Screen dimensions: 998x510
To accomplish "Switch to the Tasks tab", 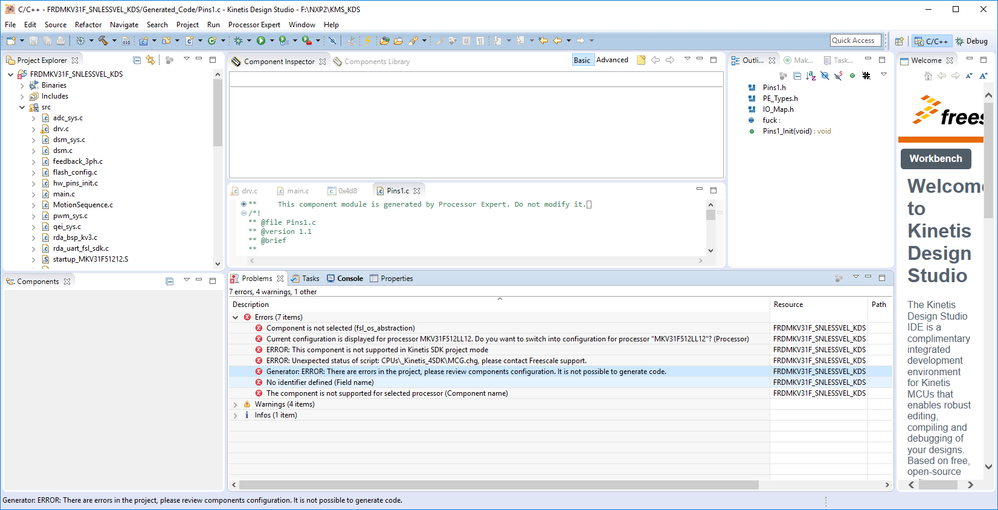I will 305,278.
